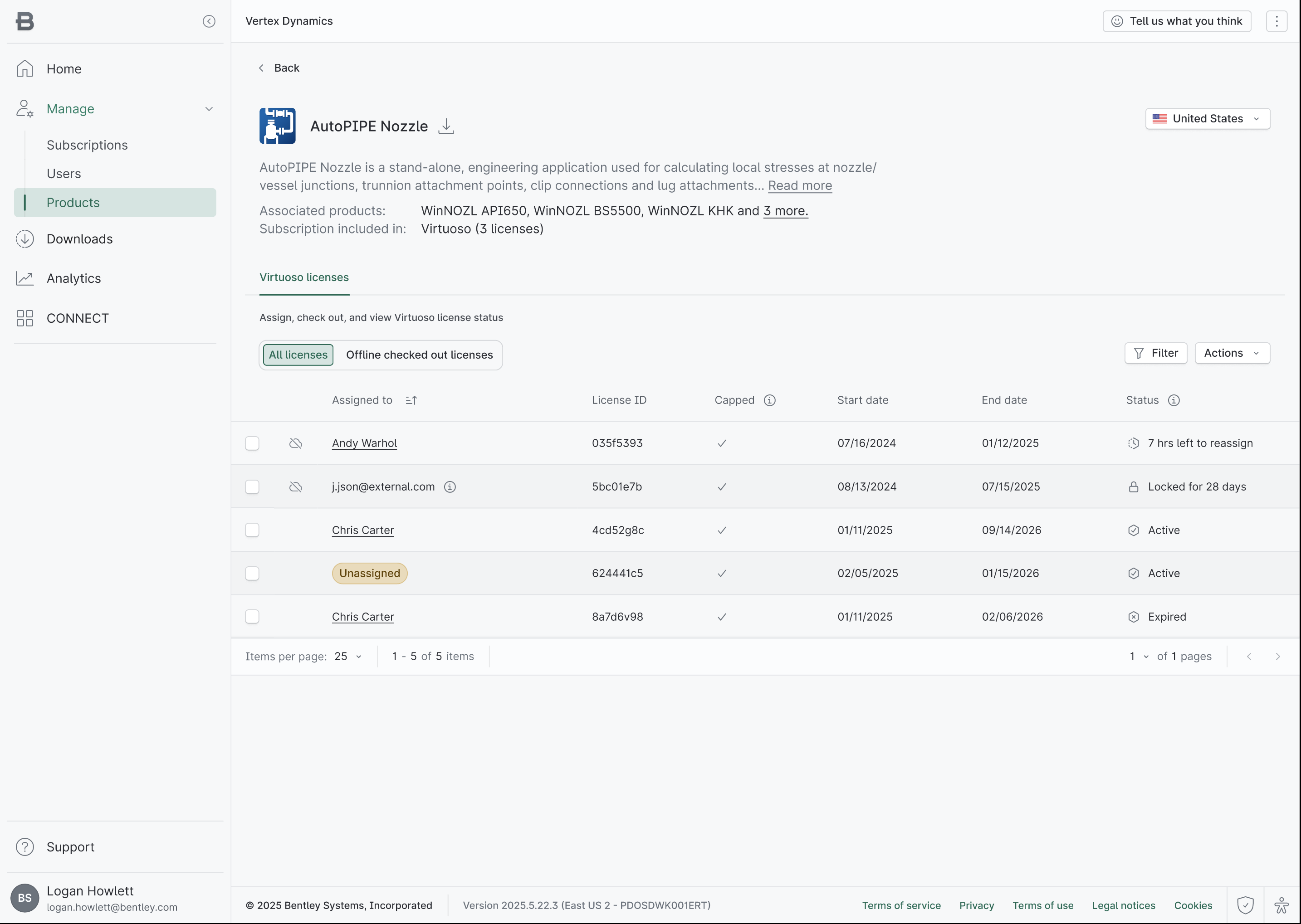Go Back to previous page
This screenshot has width=1301, height=924.
(279, 68)
